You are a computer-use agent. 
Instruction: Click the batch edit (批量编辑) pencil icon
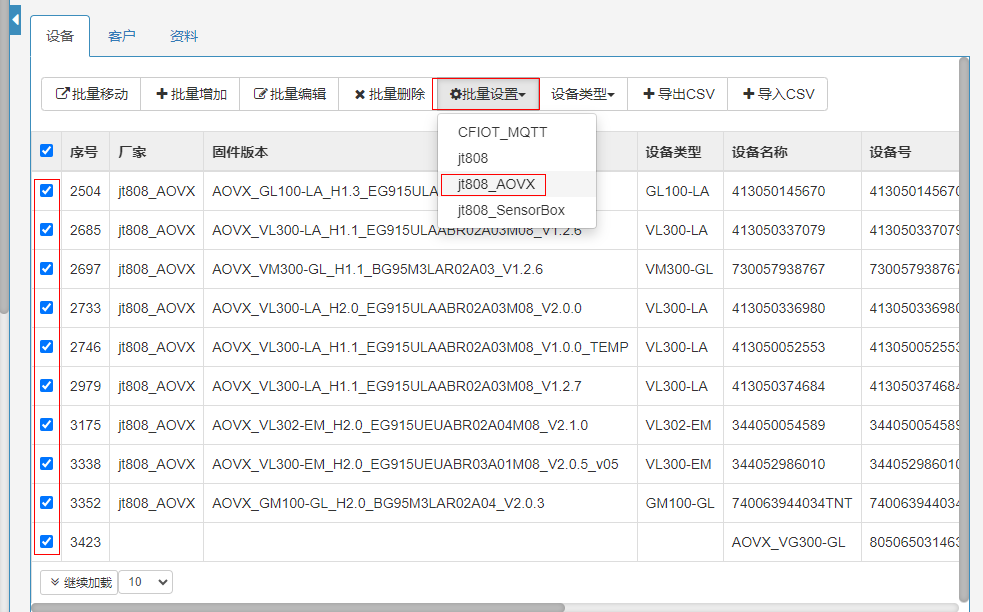click(x=261, y=94)
